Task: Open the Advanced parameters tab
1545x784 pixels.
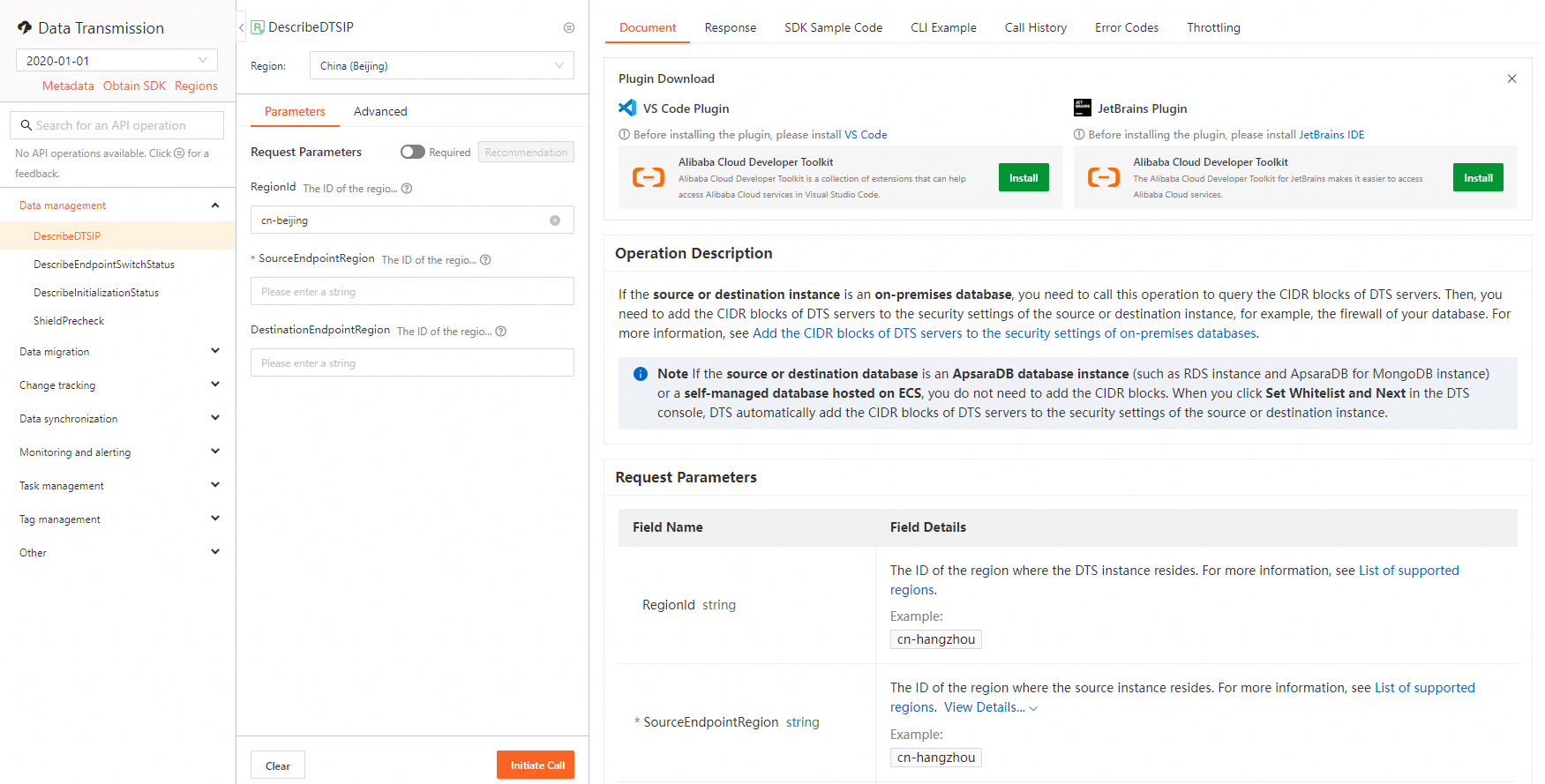Action: tap(380, 111)
